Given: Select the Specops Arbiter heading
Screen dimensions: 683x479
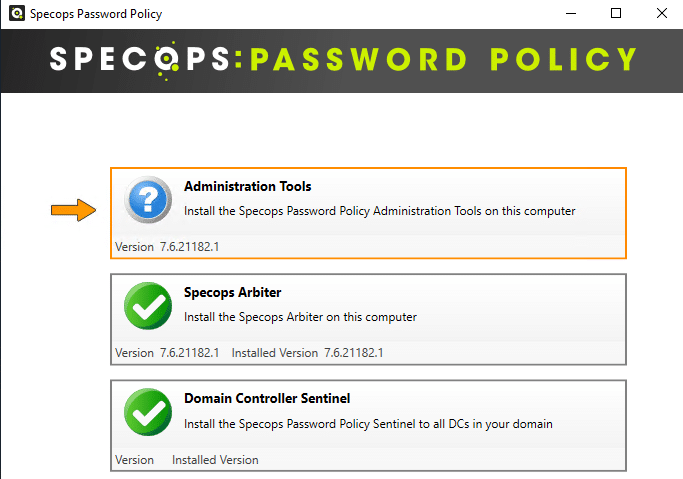Looking at the screenshot, I should coord(233,292).
